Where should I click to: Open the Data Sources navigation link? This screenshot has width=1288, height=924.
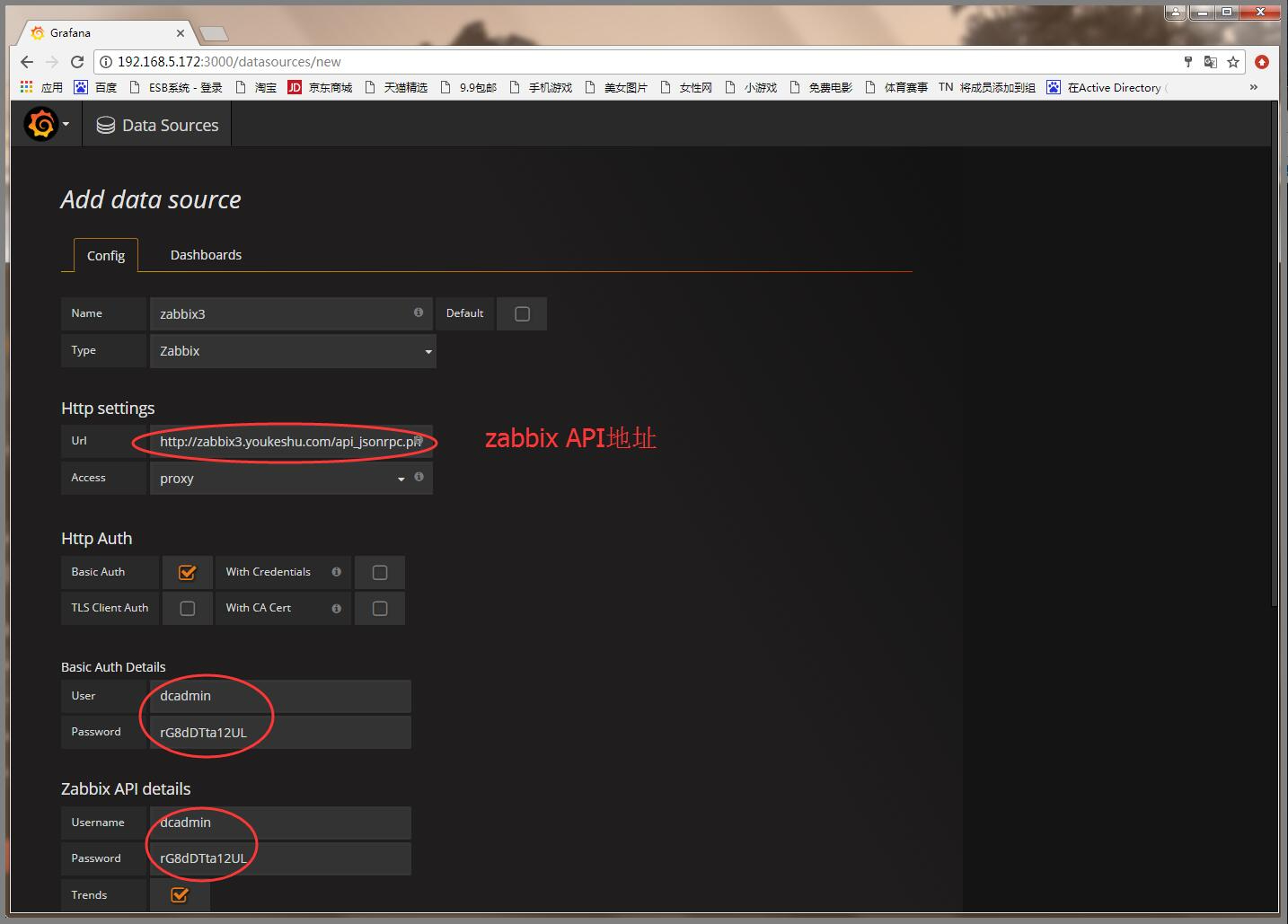coord(157,126)
